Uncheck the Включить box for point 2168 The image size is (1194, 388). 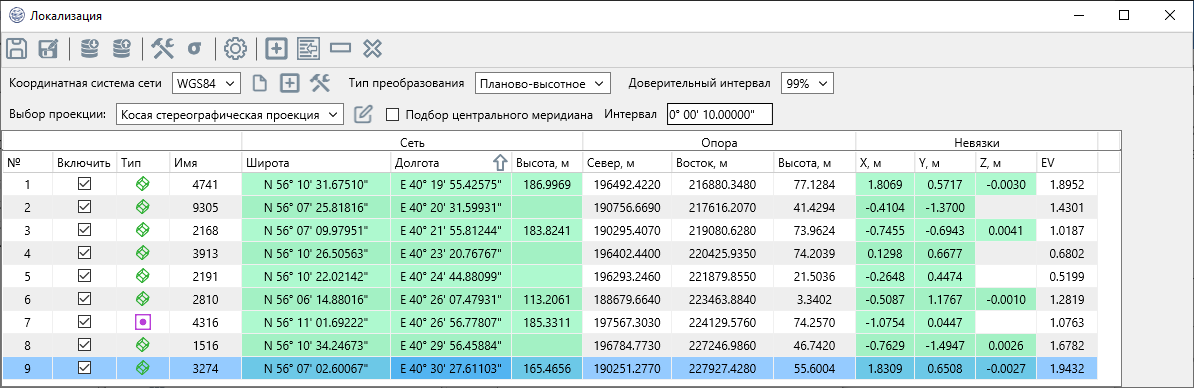85,229
